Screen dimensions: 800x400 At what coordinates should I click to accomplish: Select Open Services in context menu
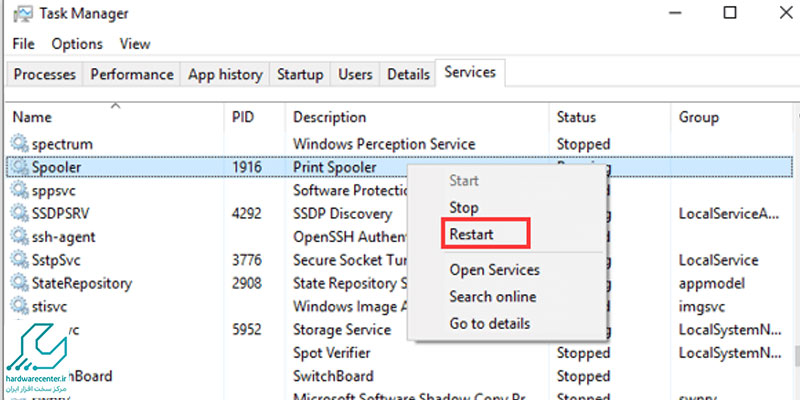(x=494, y=269)
